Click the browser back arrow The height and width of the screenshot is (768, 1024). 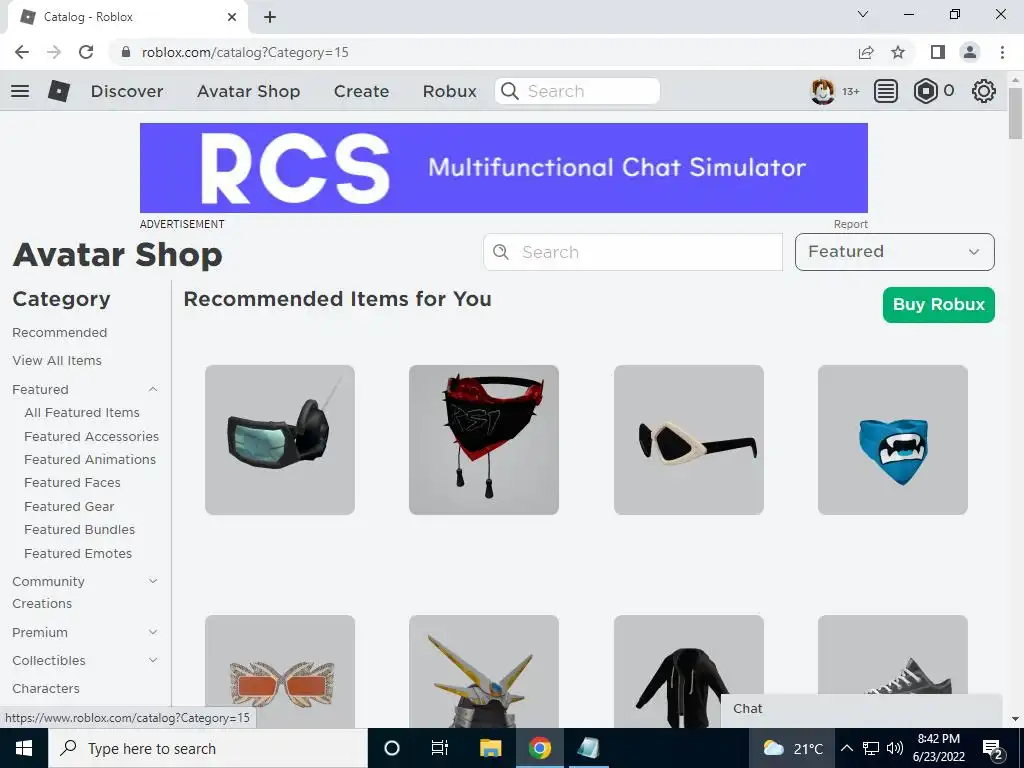tap(22, 52)
